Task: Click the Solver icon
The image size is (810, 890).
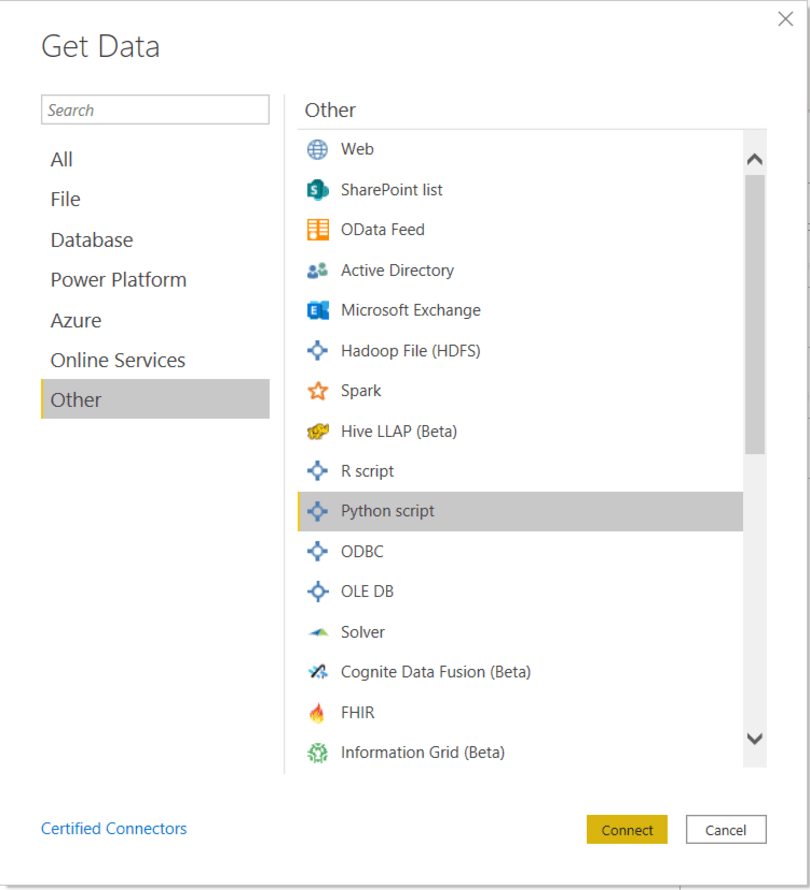Action: click(x=318, y=632)
